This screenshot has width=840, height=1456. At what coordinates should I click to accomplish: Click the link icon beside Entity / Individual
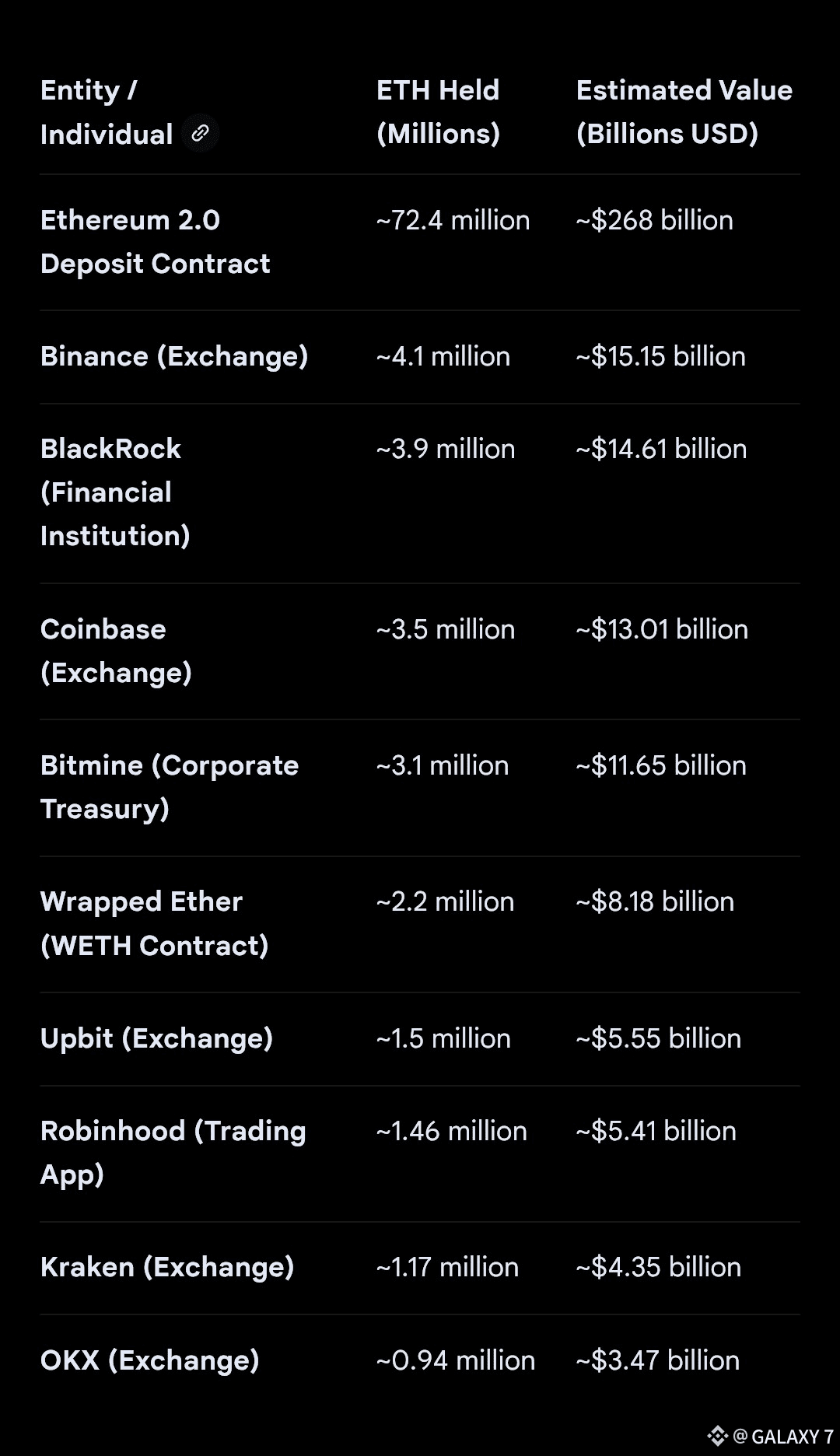click(200, 133)
